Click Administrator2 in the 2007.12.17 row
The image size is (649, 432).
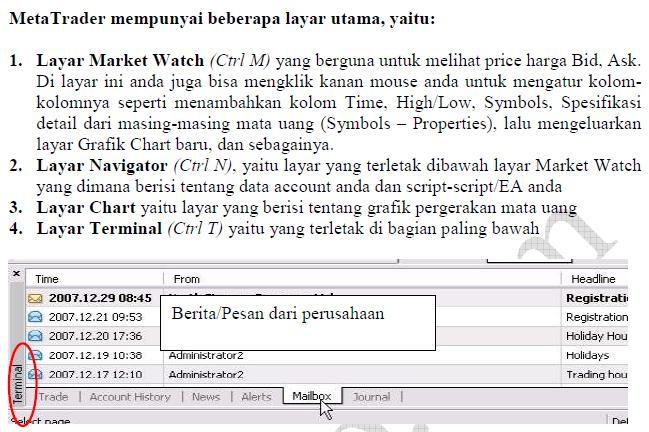(x=206, y=374)
